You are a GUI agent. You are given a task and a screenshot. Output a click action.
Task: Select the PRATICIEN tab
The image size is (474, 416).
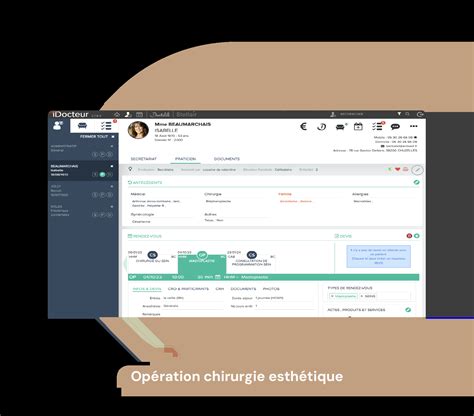point(185,159)
